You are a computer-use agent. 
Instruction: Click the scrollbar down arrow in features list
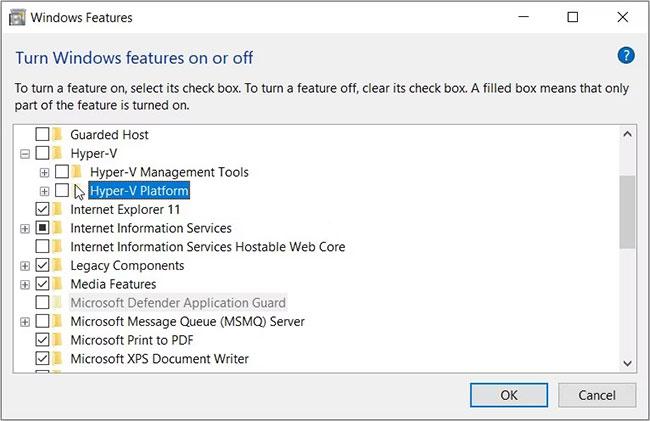(627, 362)
